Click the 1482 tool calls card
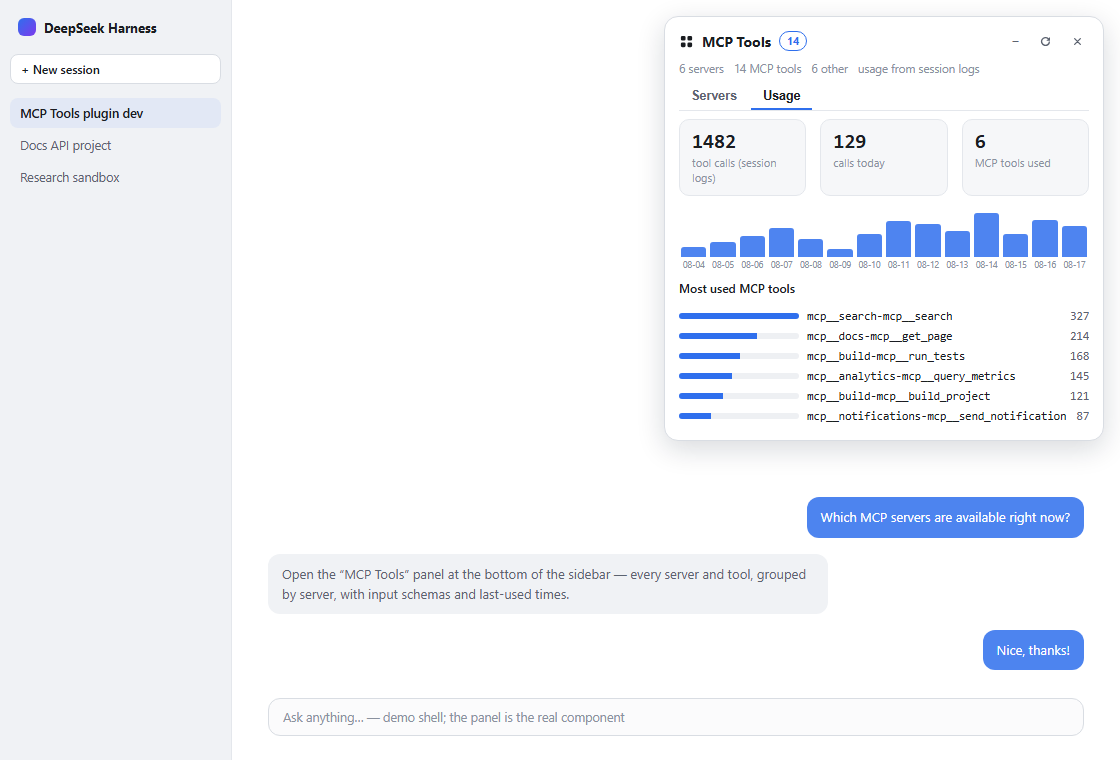 742,157
